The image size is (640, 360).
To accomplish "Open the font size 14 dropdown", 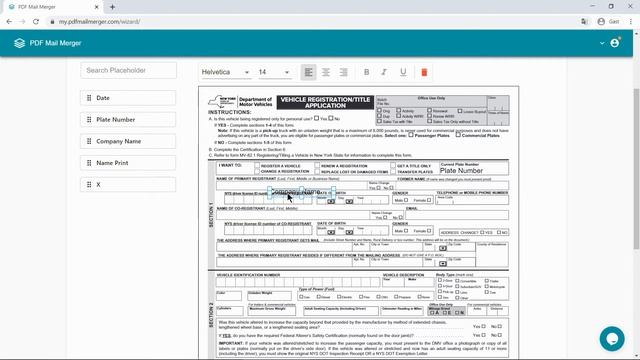I will tap(274, 72).
